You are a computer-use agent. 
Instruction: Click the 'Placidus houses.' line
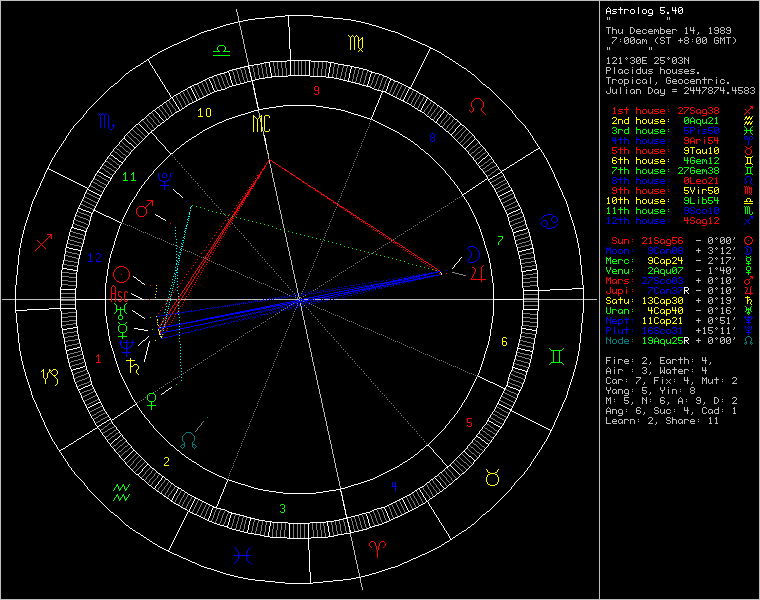(652, 71)
